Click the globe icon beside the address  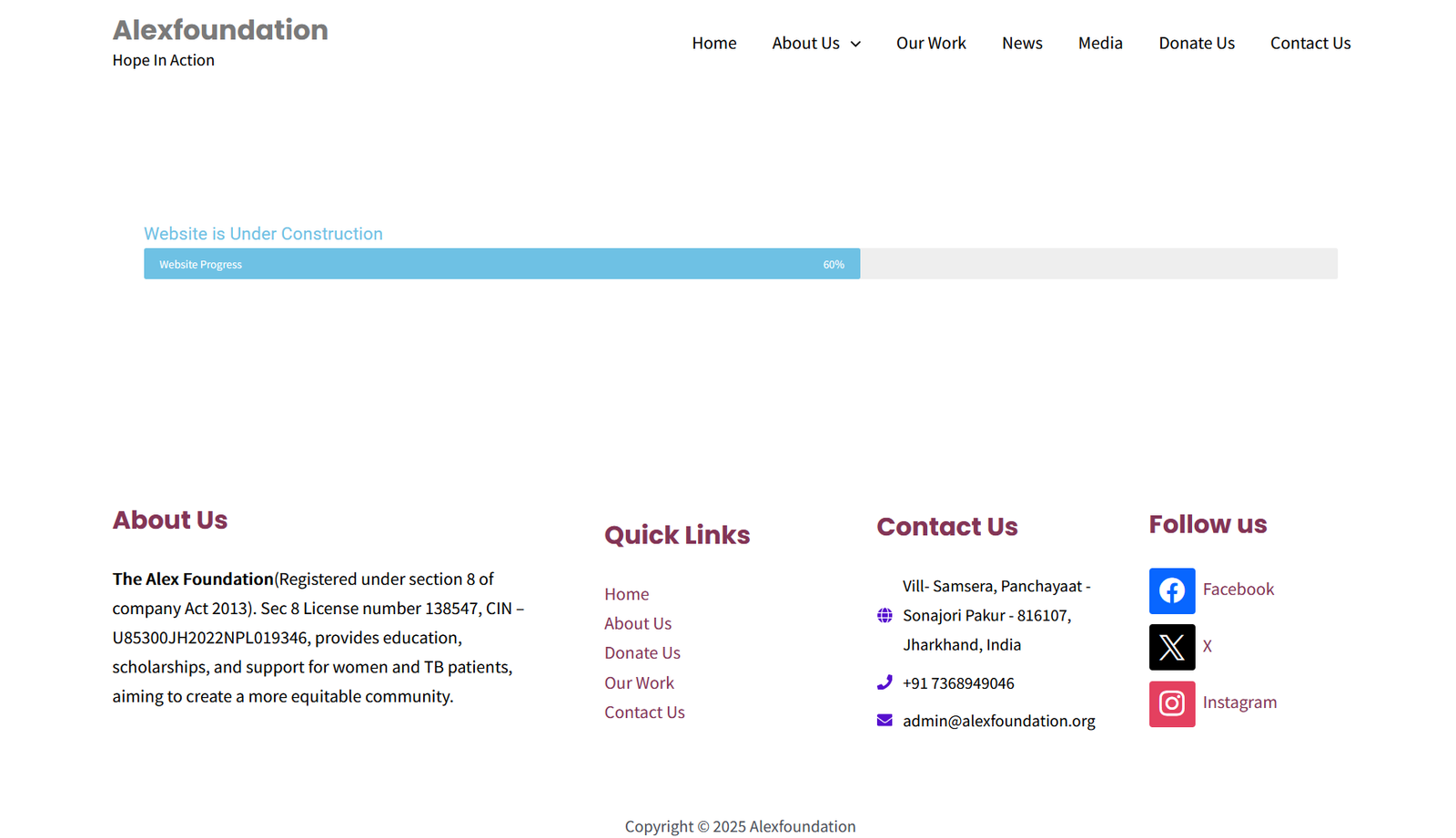(x=884, y=615)
